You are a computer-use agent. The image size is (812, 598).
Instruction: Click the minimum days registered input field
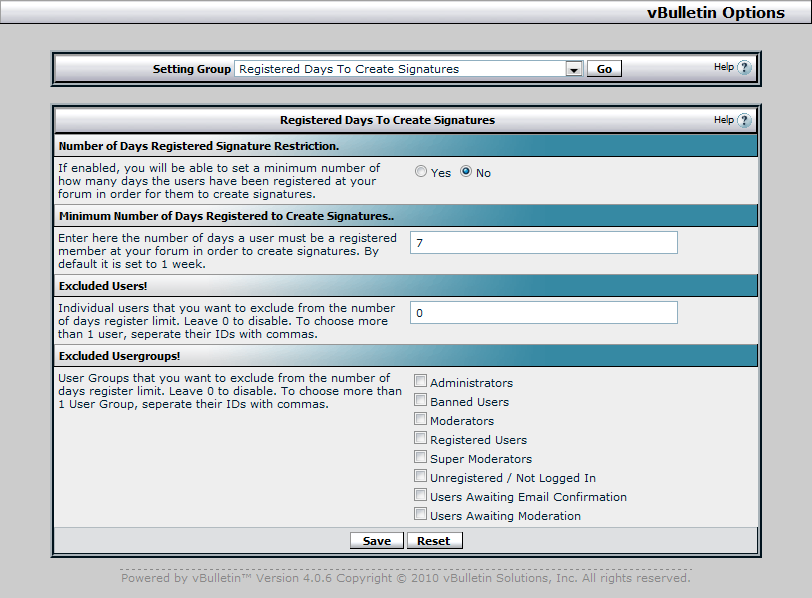click(543, 243)
